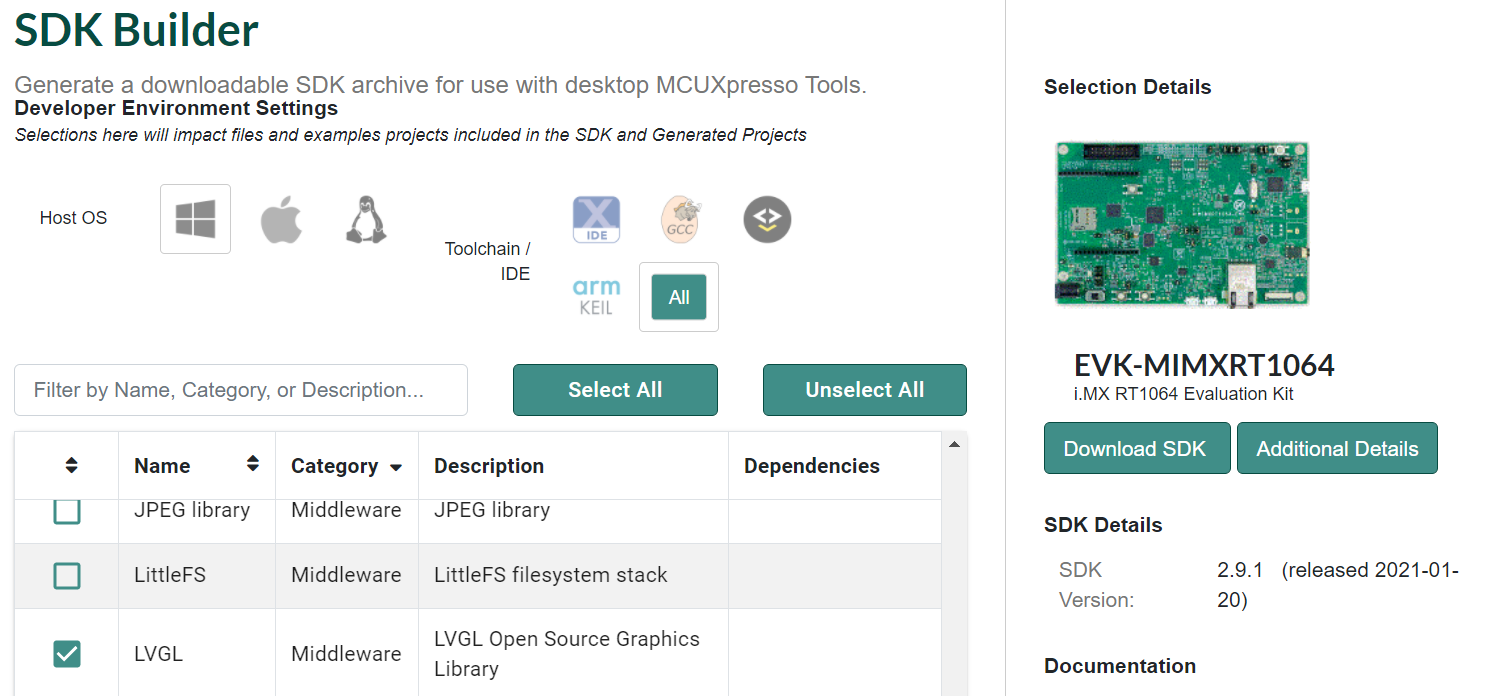The image size is (1489, 696).
Task: Enable the LittleFS middleware checkbox
Action: pyautogui.click(x=66, y=574)
